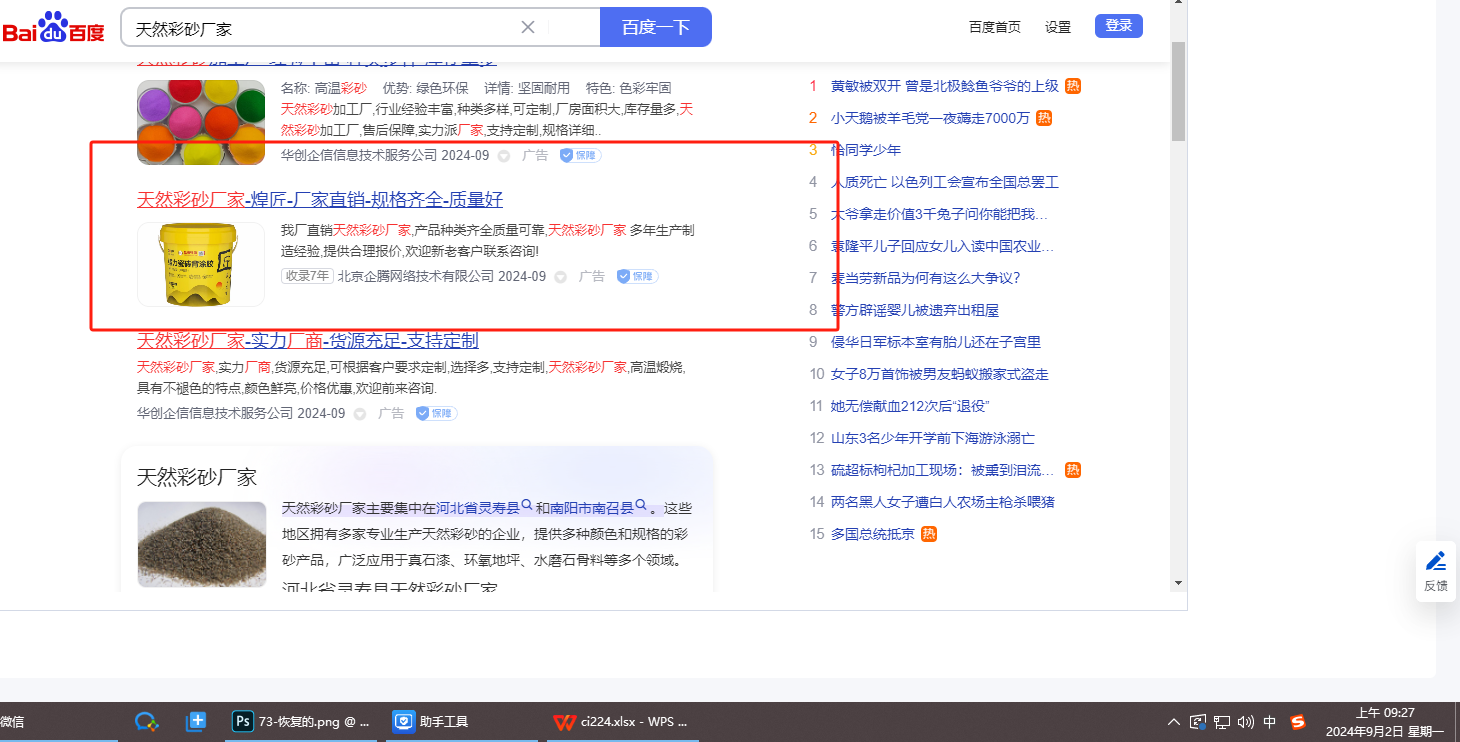Image resolution: width=1460 pixels, height=742 pixels.
Task: Click the 助手工具 taskbar app
Action: pyautogui.click(x=431, y=721)
